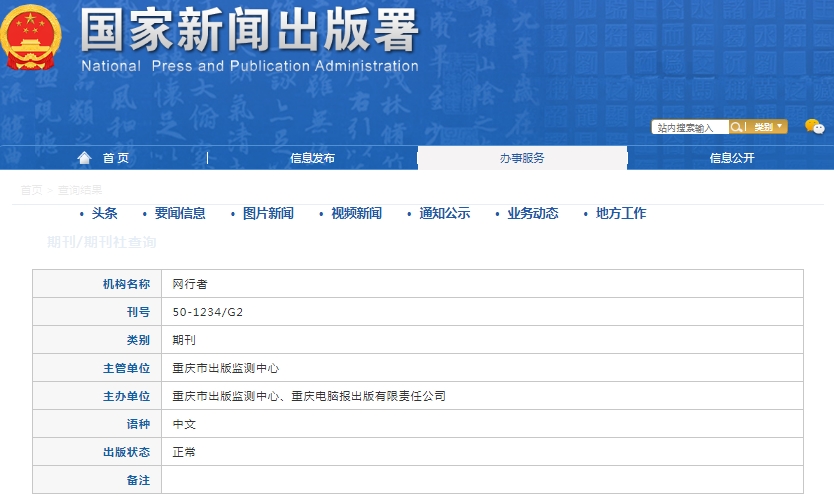Click the 国家新闻出版署 site title
Image resolution: width=834 pixels, height=498 pixels.
click(x=249, y=32)
